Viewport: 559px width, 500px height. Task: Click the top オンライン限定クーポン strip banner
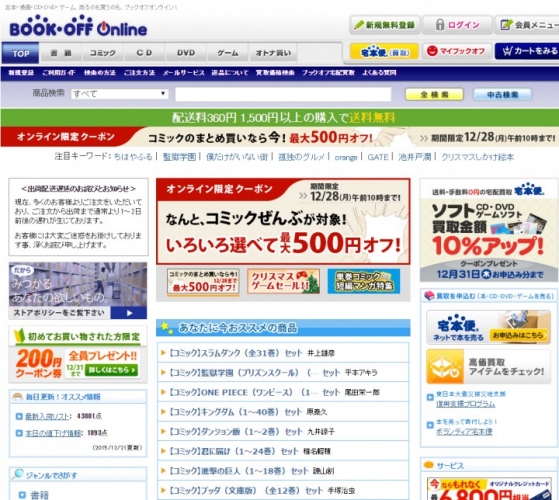(280, 137)
